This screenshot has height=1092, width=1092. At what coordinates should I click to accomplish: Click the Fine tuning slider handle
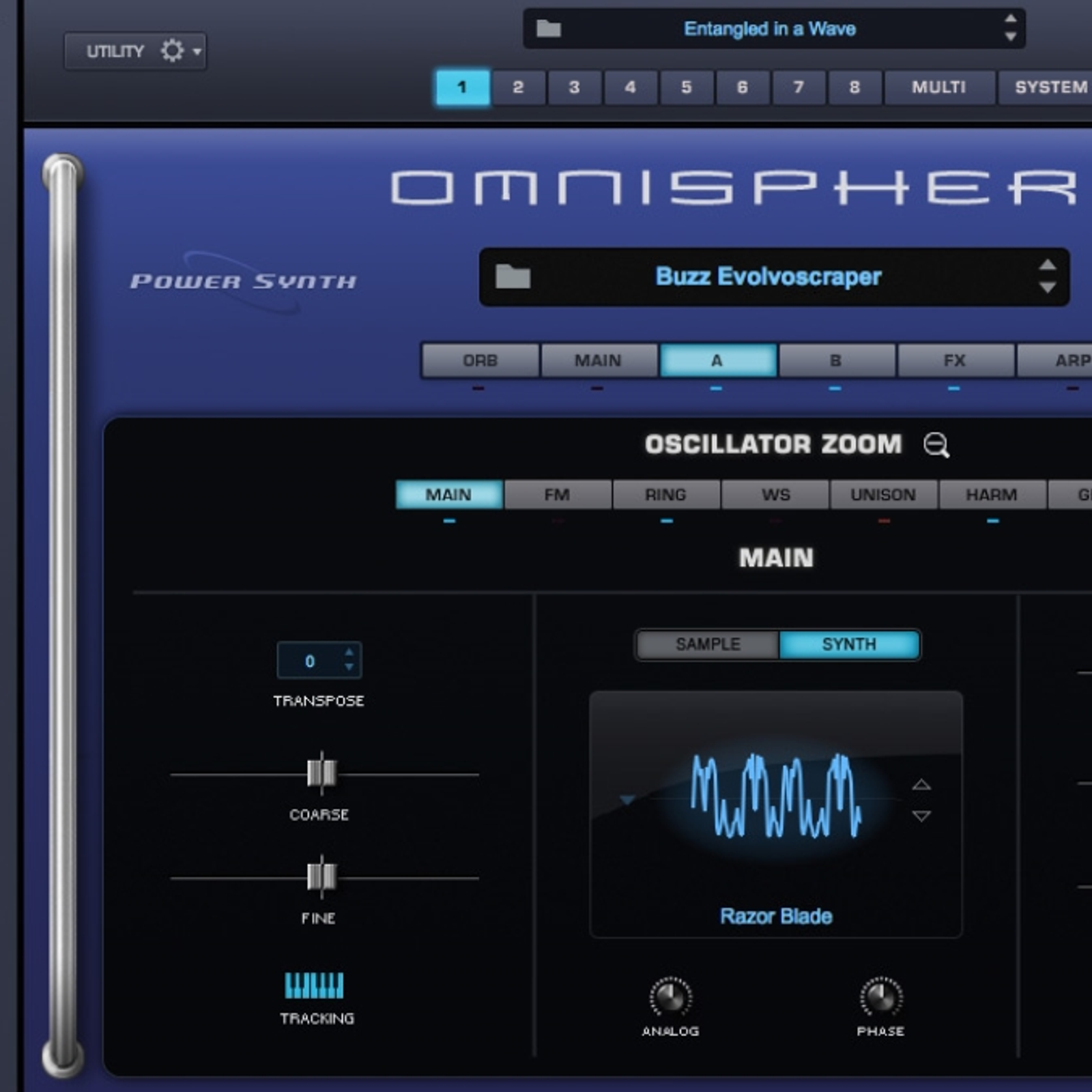pyautogui.click(x=321, y=877)
